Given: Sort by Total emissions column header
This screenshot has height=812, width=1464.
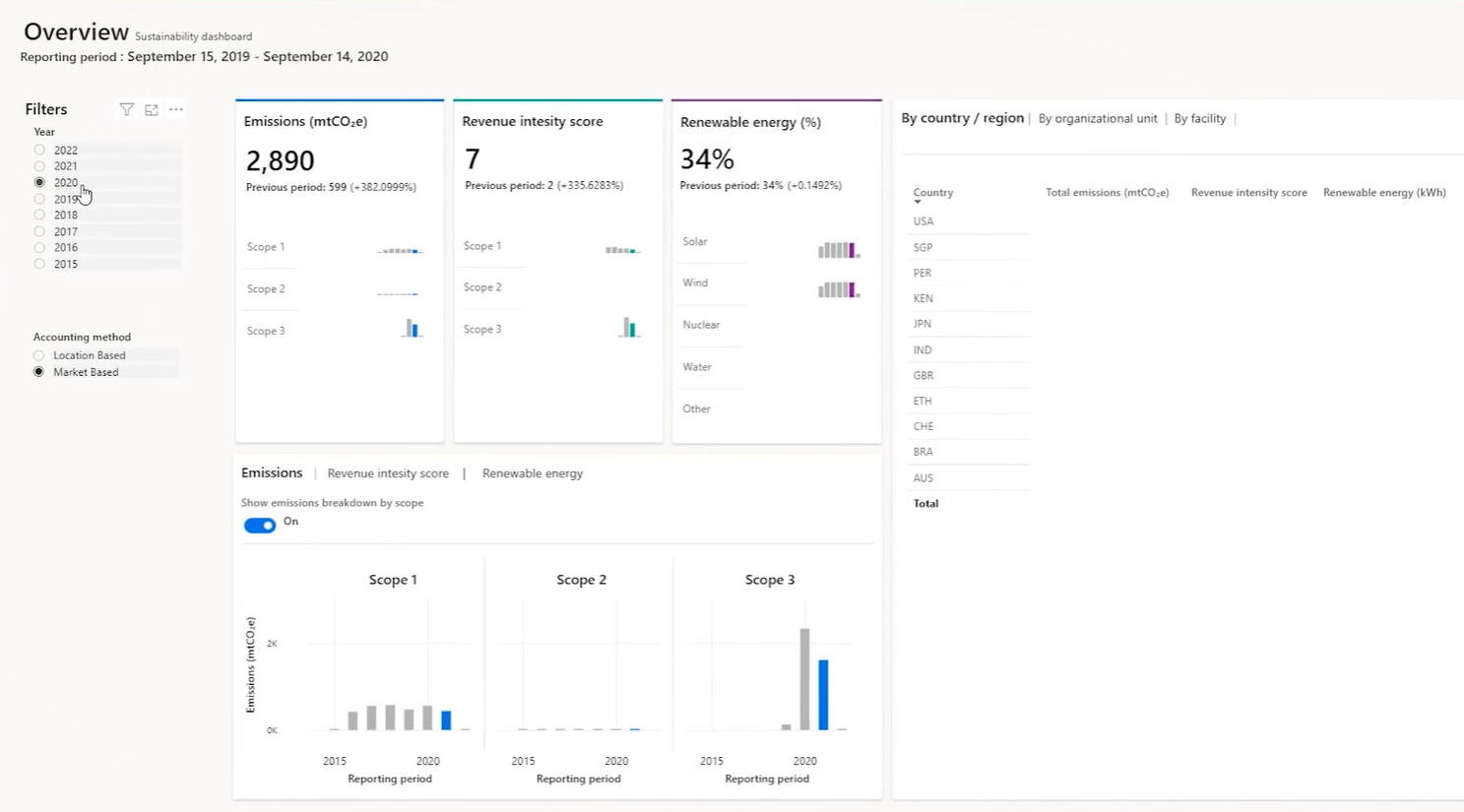Looking at the screenshot, I should point(1107,193).
